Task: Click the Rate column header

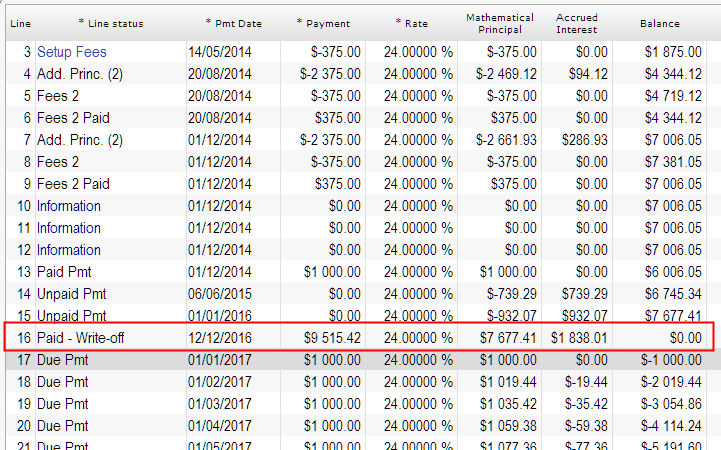Action: 411,23
